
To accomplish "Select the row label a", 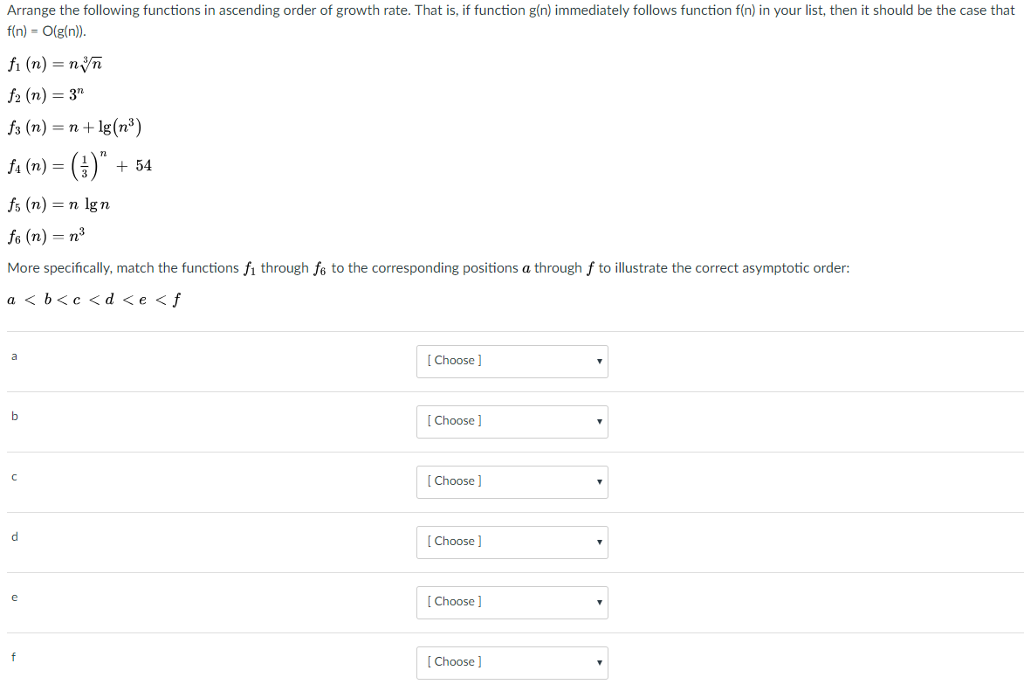I will (x=13, y=355).
